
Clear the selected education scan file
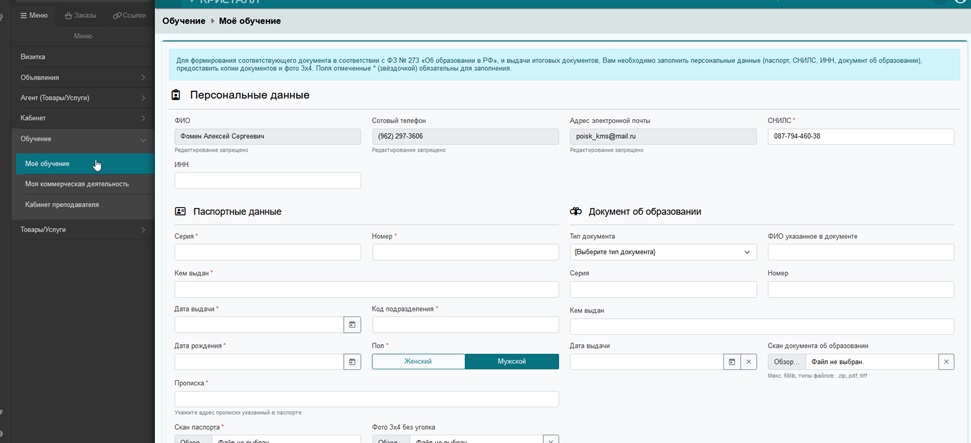[x=946, y=362]
